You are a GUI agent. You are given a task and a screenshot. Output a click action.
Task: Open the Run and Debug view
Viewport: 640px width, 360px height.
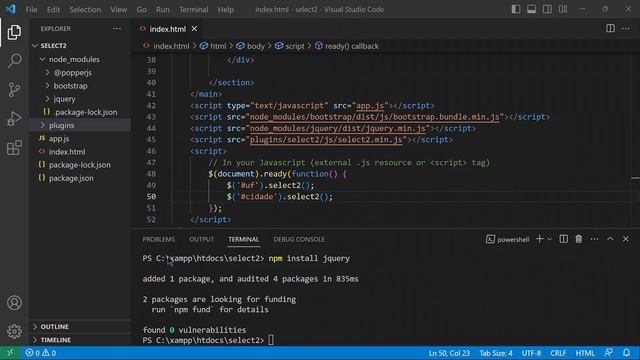[14, 119]
